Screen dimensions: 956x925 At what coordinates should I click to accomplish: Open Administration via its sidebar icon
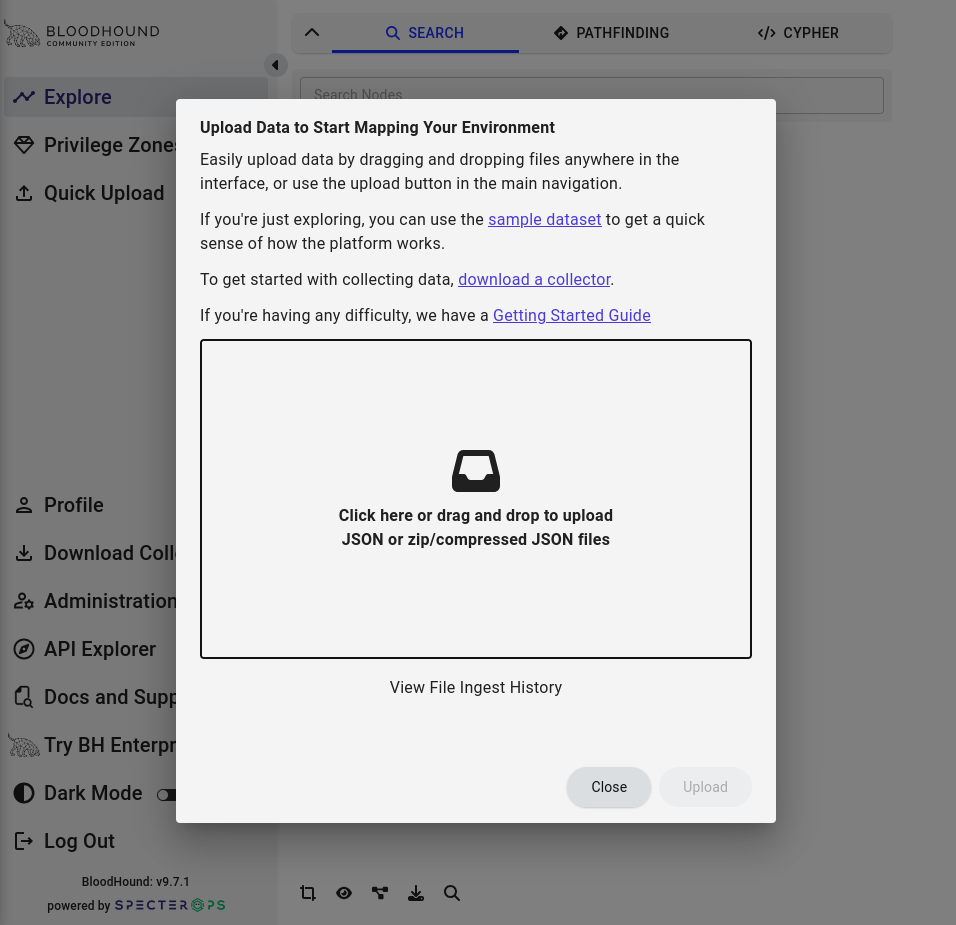click(x=24, y=601)
